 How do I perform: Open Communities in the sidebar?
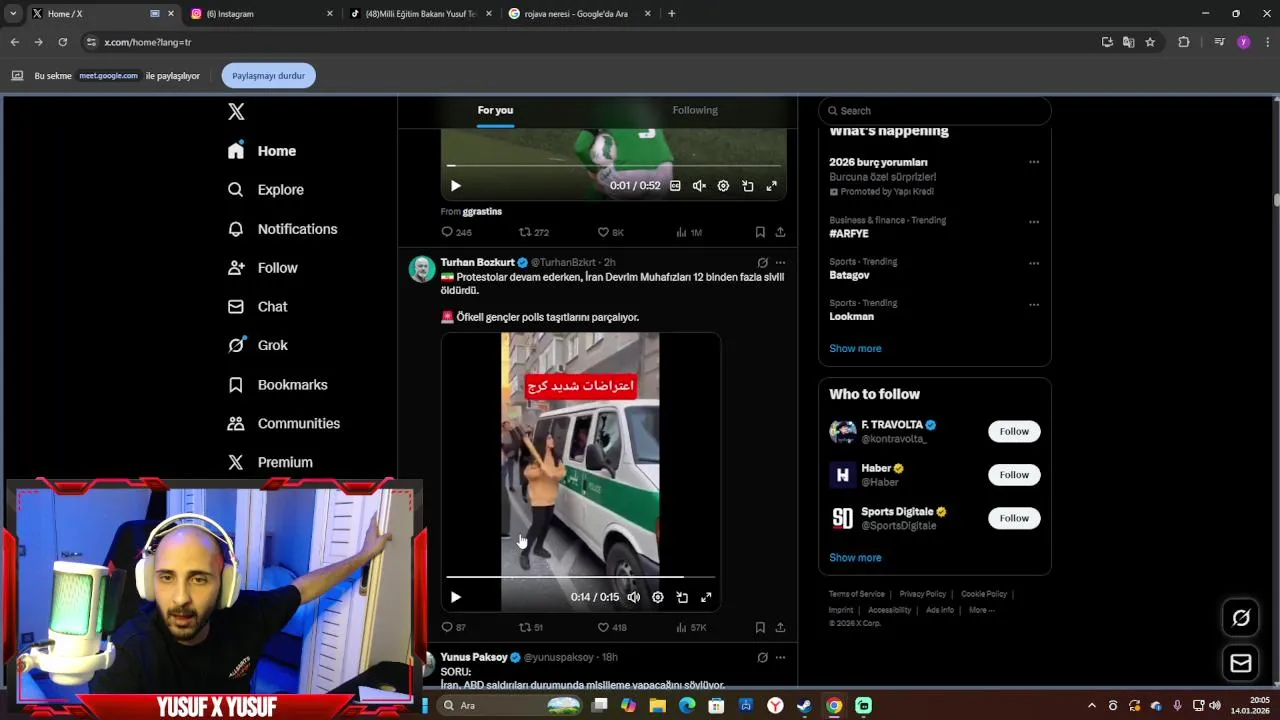pyautogui.click(x=283, y=424)
